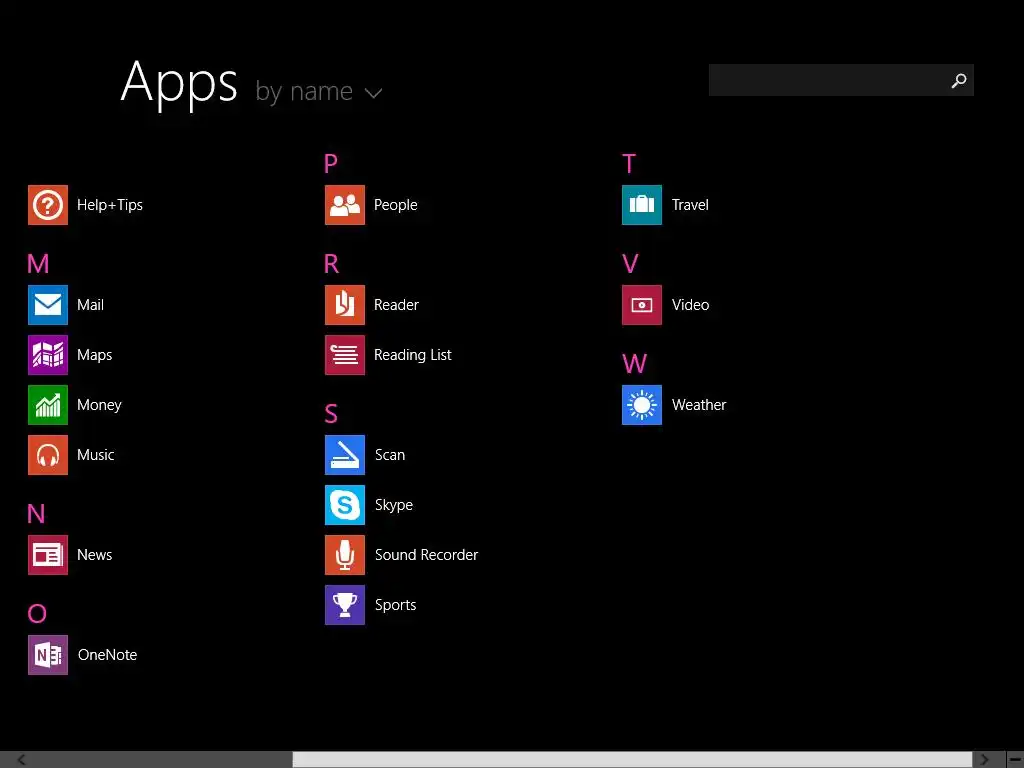Image resolution: width=1024 pixels, height=768 pixels.
Task: Click the letter W group header
Action: [635, 364]
